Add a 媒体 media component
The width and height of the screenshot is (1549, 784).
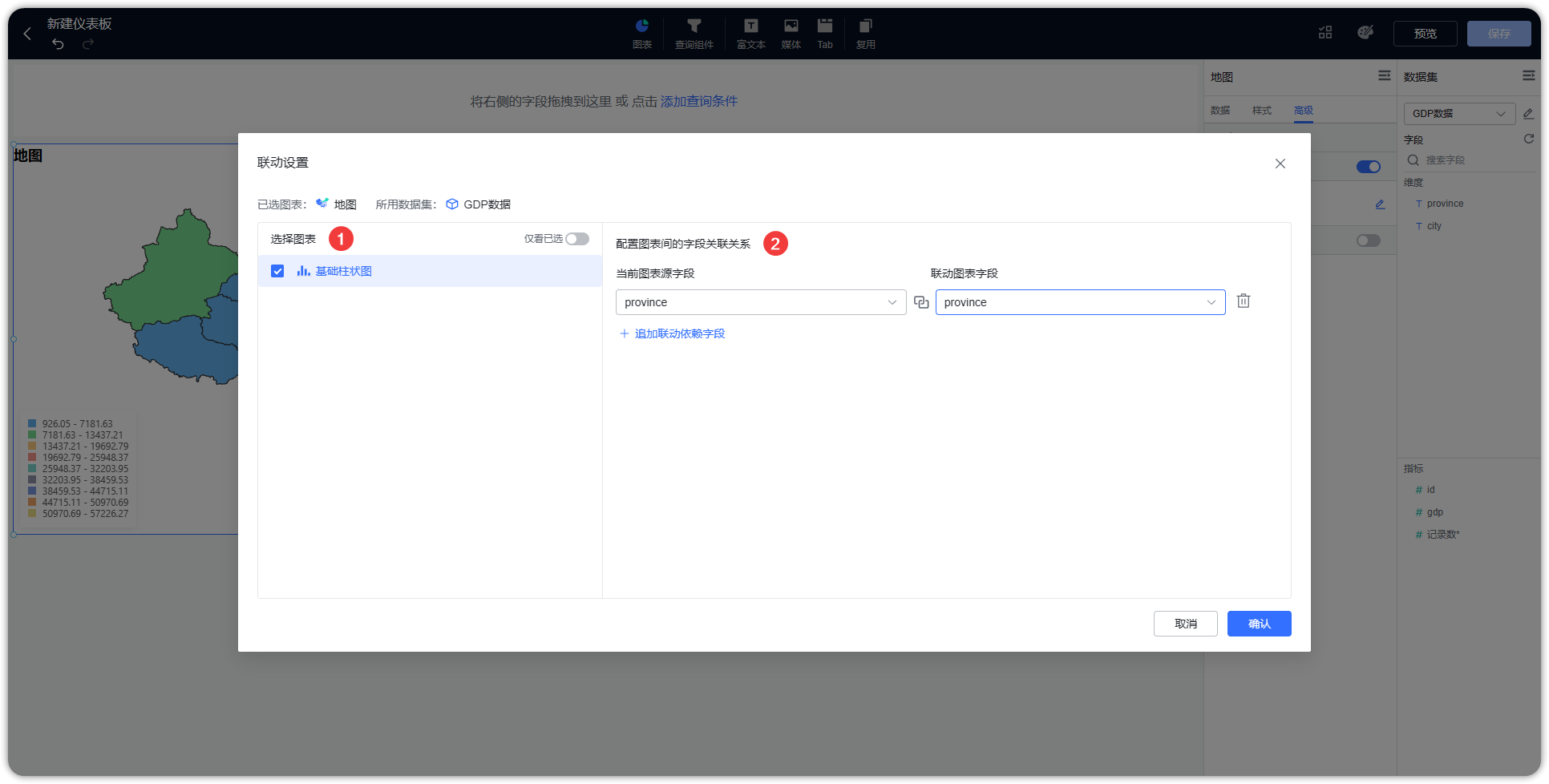(791, 32)
